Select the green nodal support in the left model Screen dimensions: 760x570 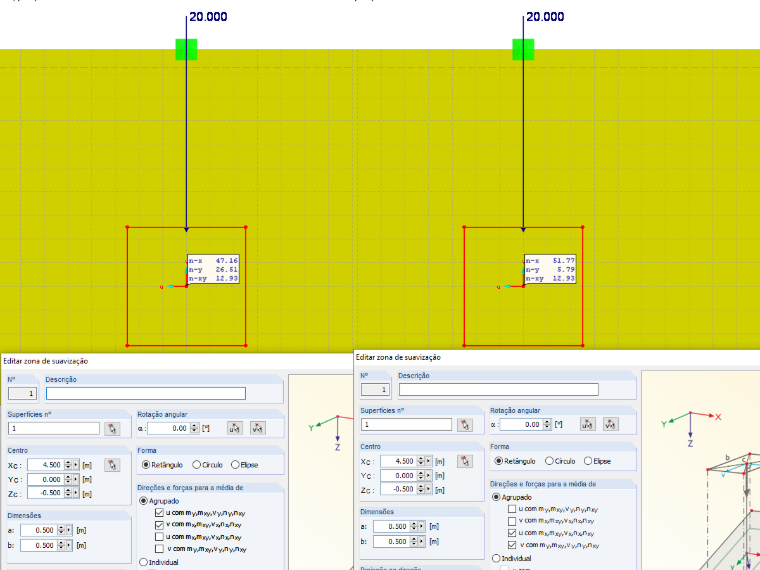point(186,49)
